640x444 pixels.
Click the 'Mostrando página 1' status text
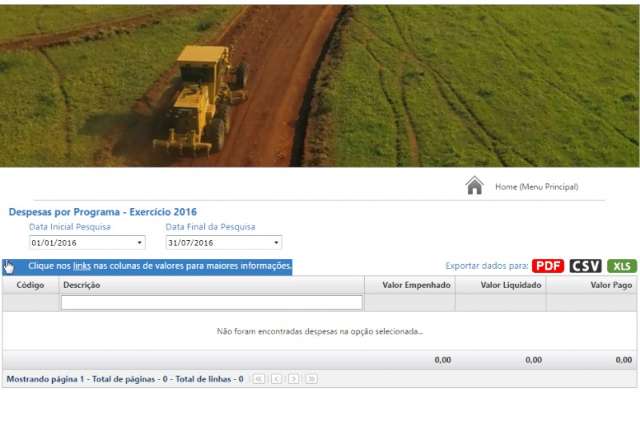[x=125, y=379]
